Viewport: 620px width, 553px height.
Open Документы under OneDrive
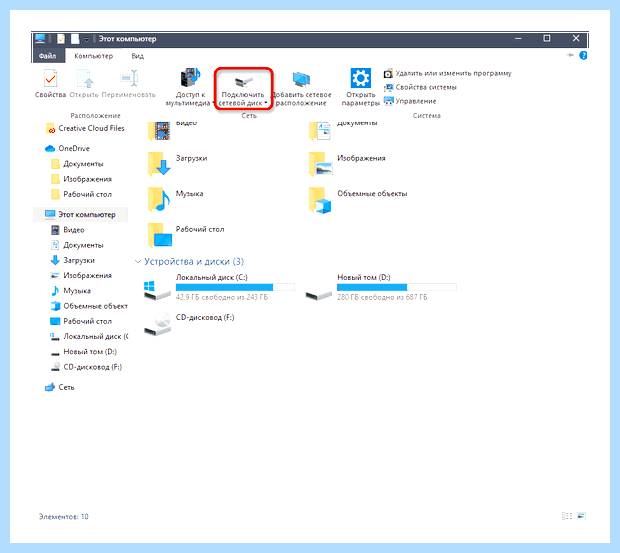coord(78,164)
